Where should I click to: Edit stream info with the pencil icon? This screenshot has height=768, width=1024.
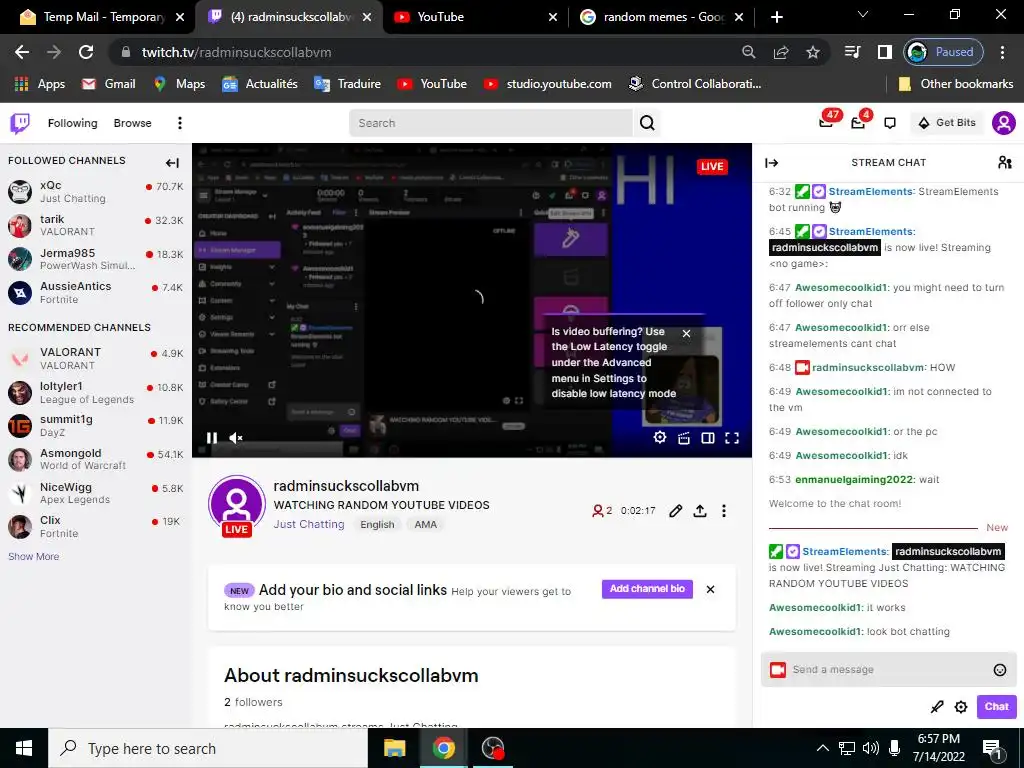[x=676, y=511]
